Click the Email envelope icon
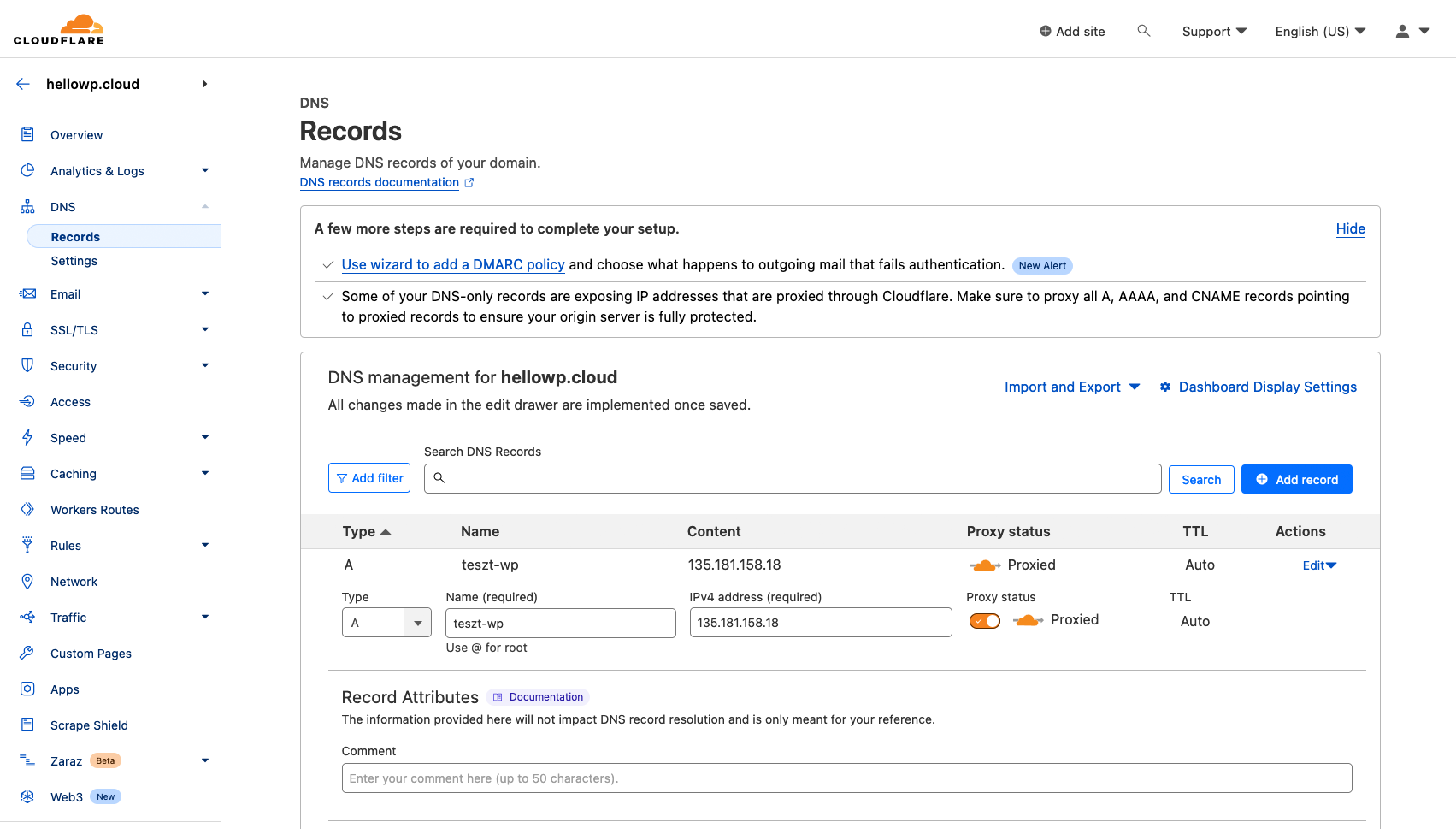The width and height of the screenshot is (1456, 834). coord(27,293)
